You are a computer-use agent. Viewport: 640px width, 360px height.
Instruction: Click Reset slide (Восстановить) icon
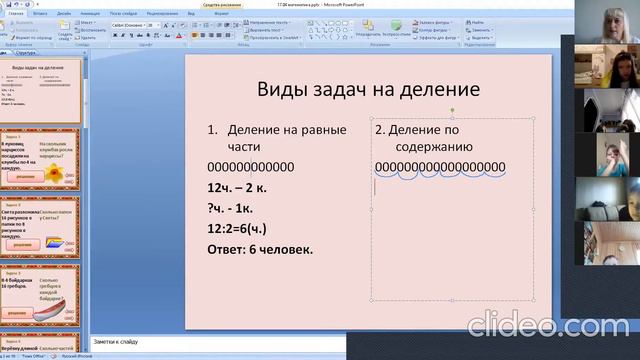[77, 30]
